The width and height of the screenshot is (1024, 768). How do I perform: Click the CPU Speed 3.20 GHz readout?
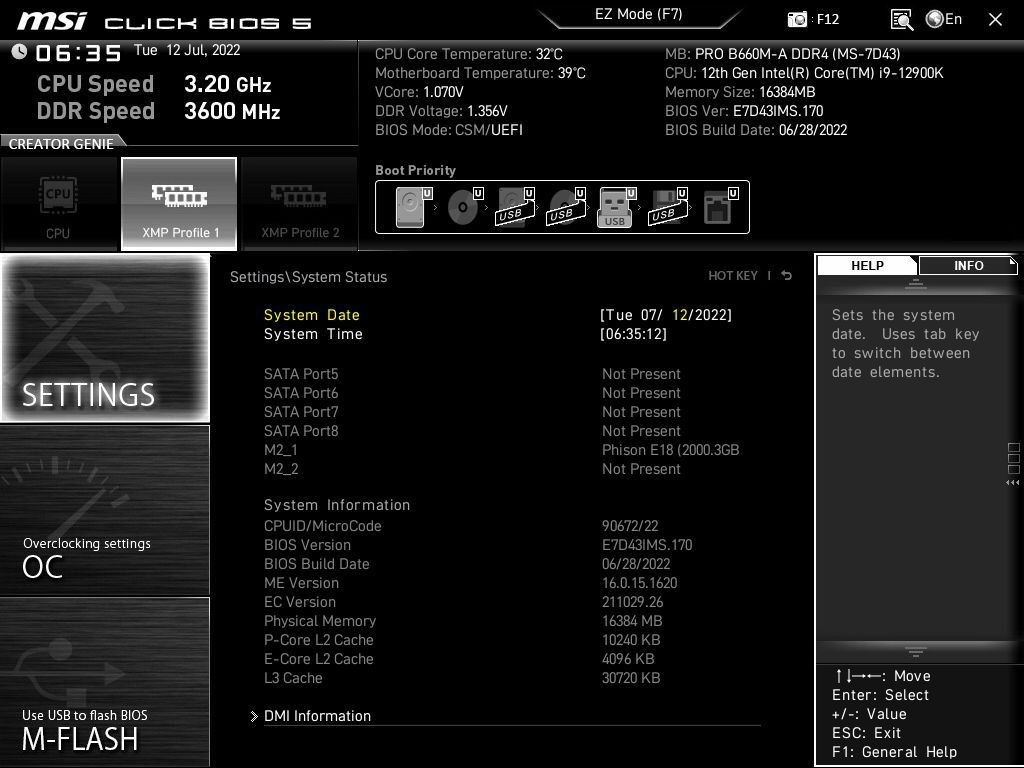coord(154,84)
